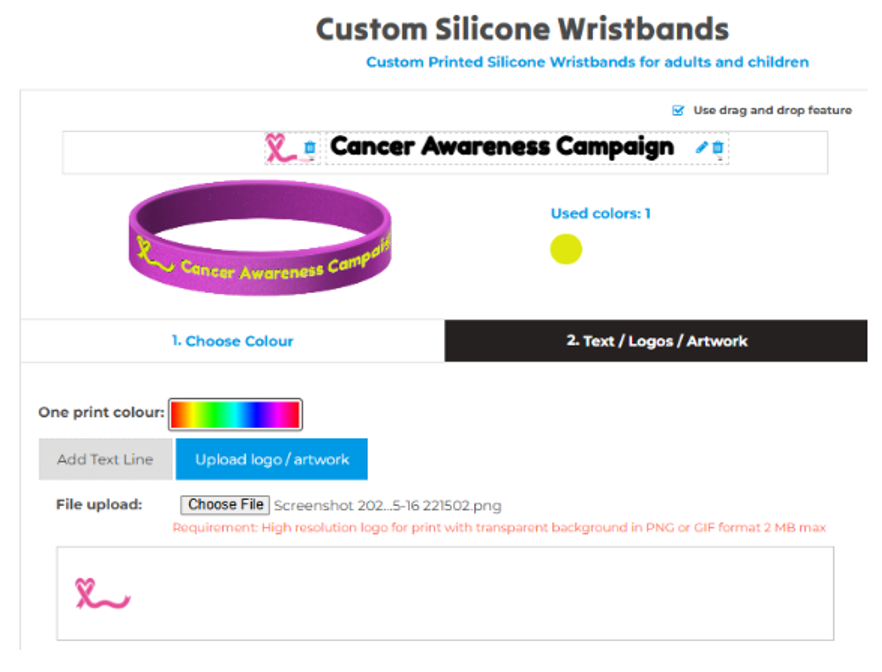Delete the ribbon logo using its trash icon
Screen dimensions: 882x672
point(309,148)
